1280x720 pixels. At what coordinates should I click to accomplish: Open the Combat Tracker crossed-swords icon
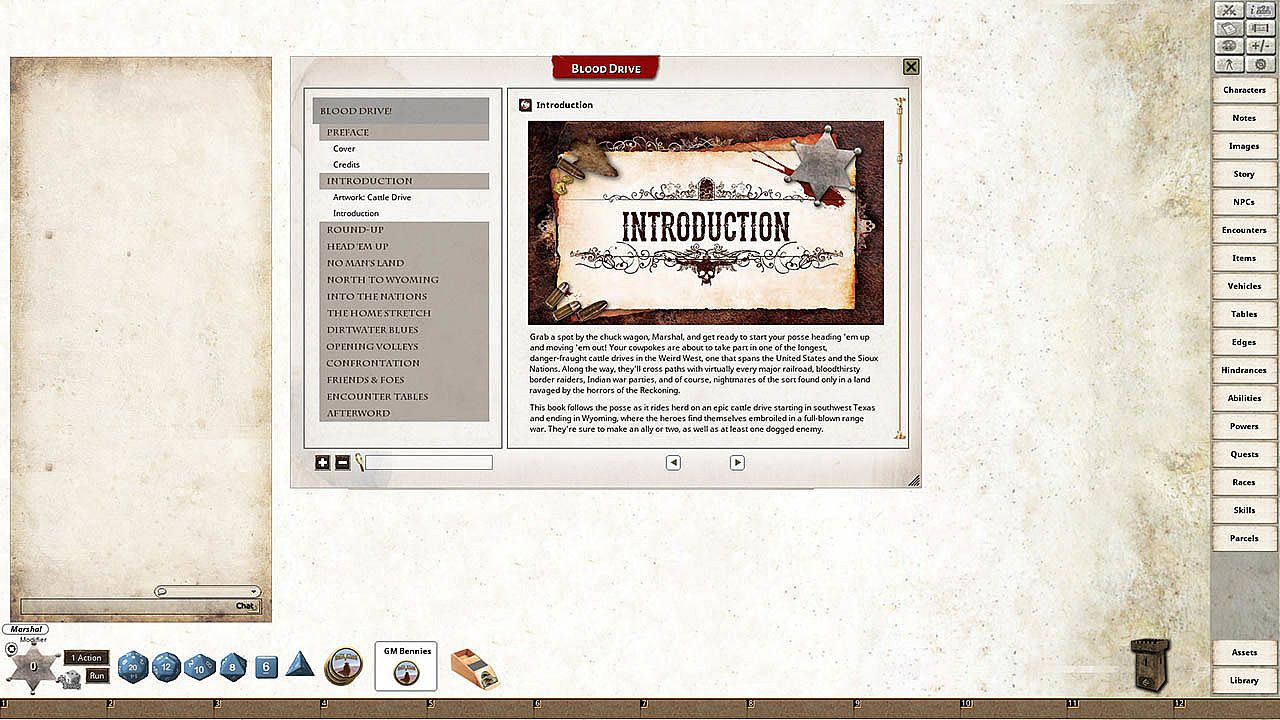point(1229,10)
